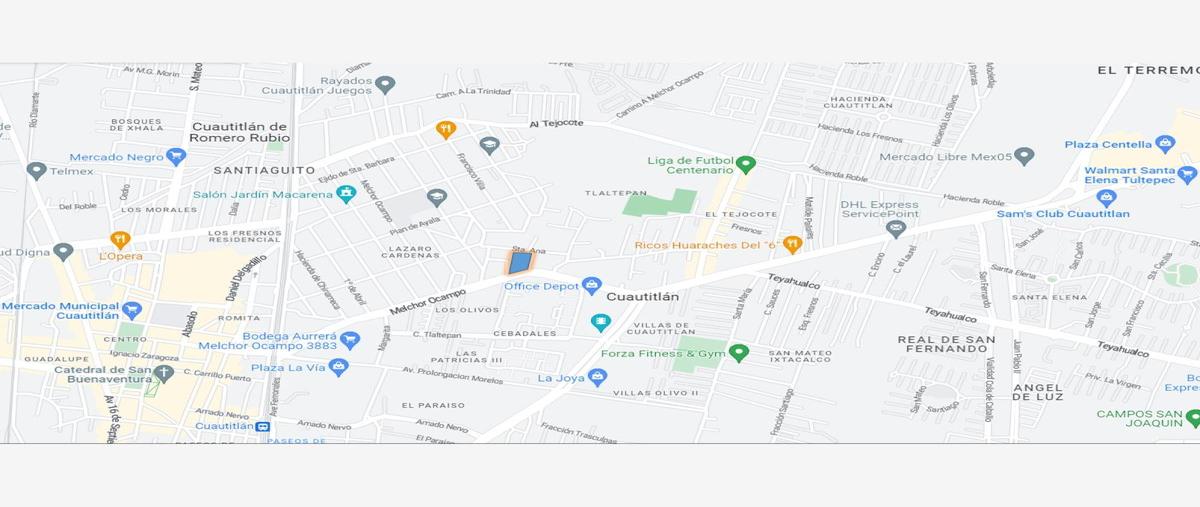The height and width of the screenshot is (507, 1200).
Task: Select the DHL Express ServicePoint pin
Action: click(896, 229)
